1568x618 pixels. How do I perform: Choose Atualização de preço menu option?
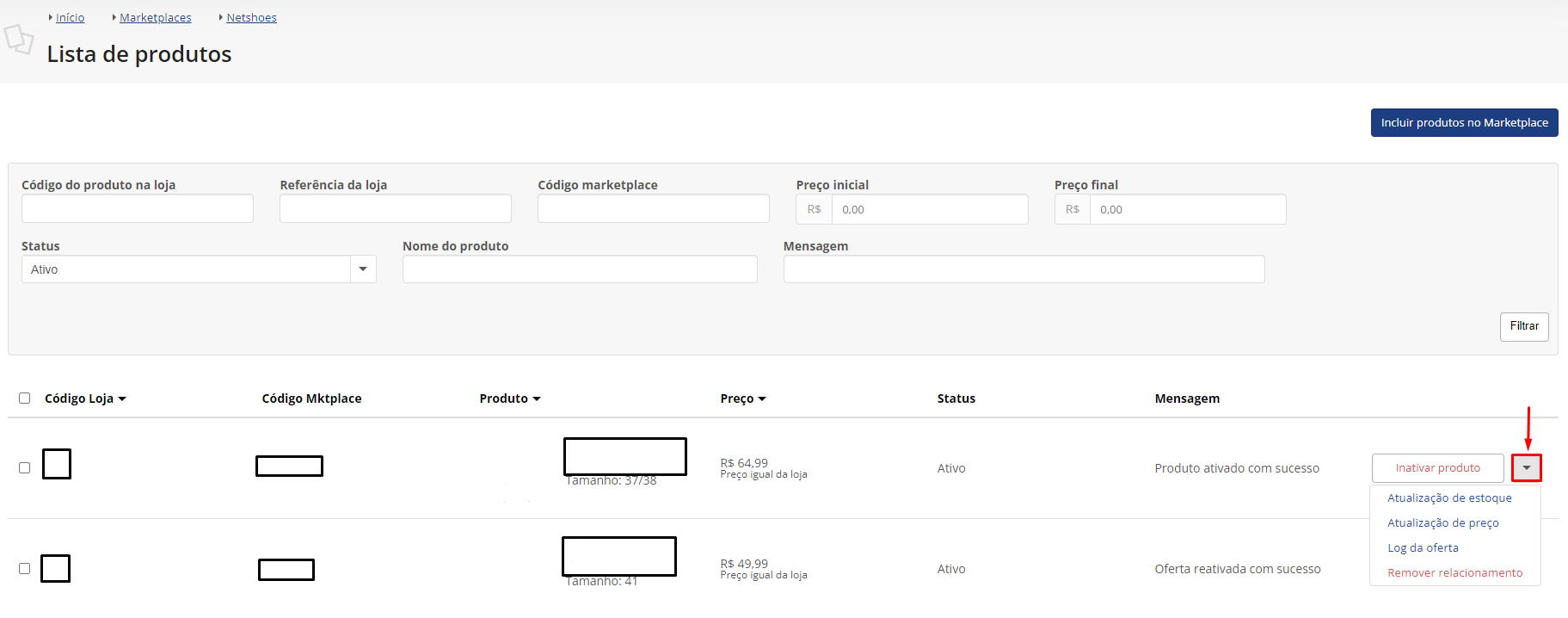[1442, 523]
